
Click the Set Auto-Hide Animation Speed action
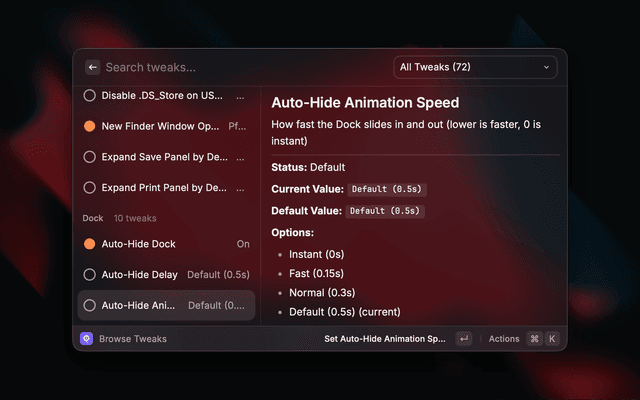click(385, 339)
